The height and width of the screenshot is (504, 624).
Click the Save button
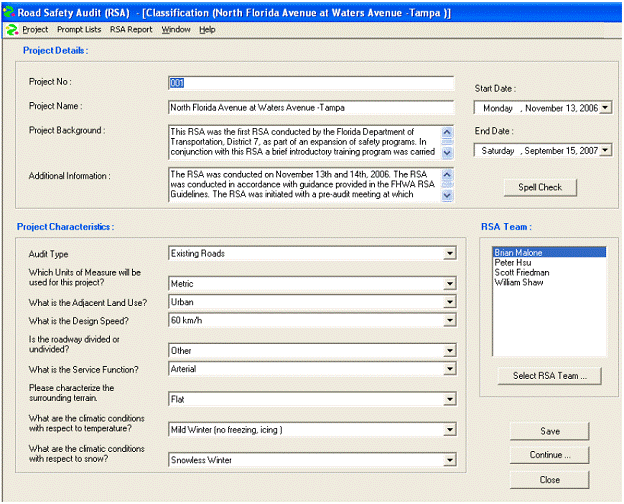pos(550,431)
